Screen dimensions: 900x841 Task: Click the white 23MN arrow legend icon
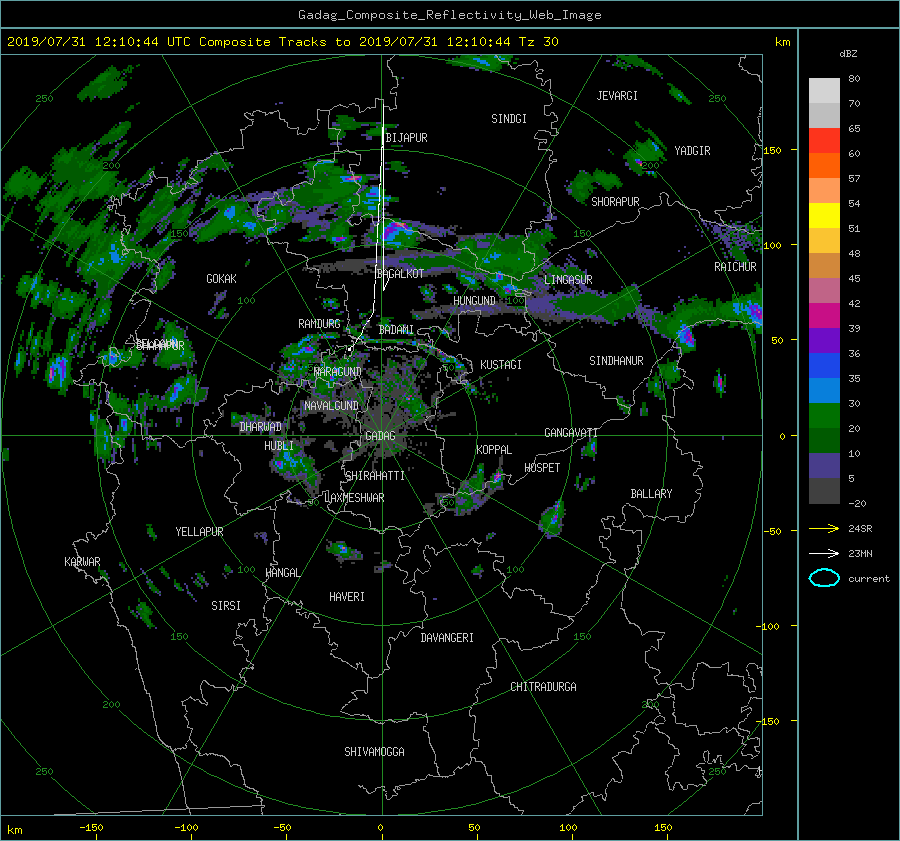[824, 553]
